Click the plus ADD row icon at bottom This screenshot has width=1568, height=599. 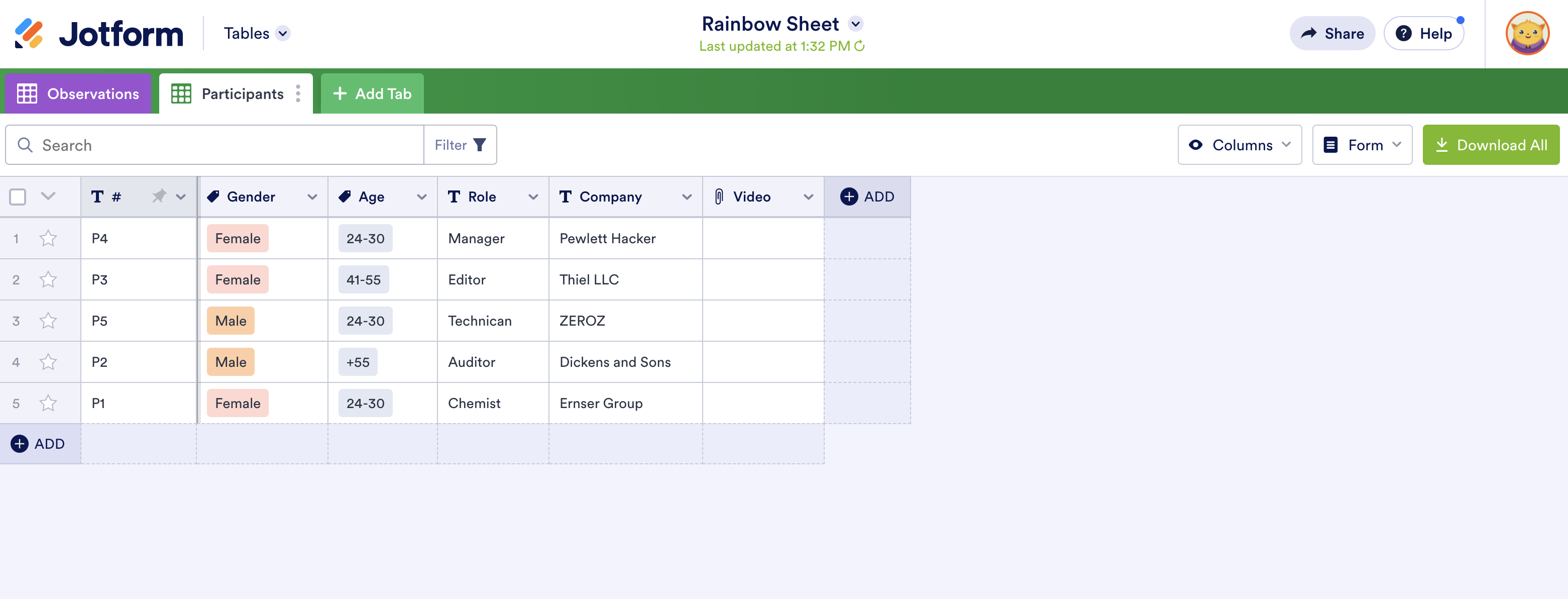[x=20, y=444]
